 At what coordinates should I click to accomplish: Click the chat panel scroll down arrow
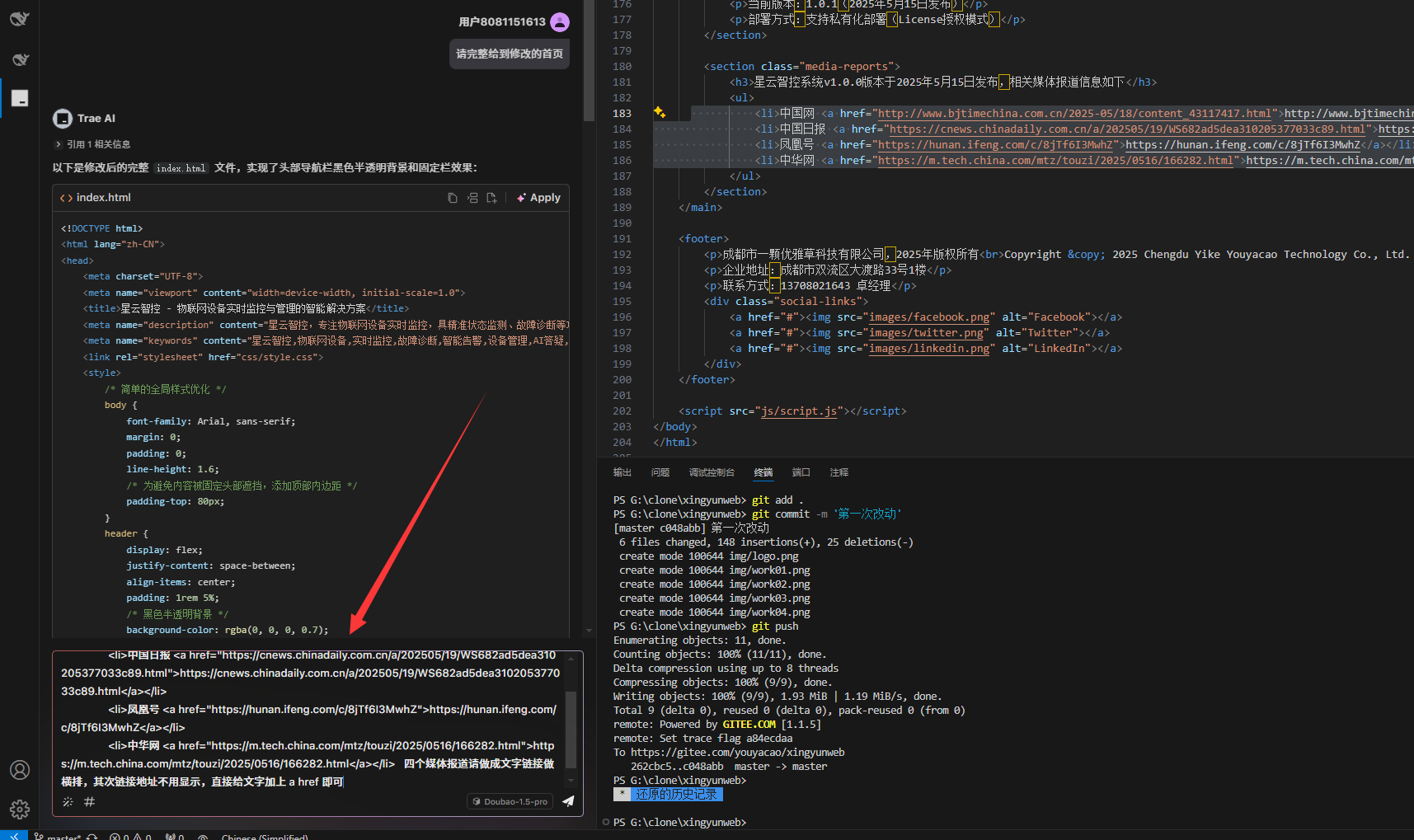[589, 631]
